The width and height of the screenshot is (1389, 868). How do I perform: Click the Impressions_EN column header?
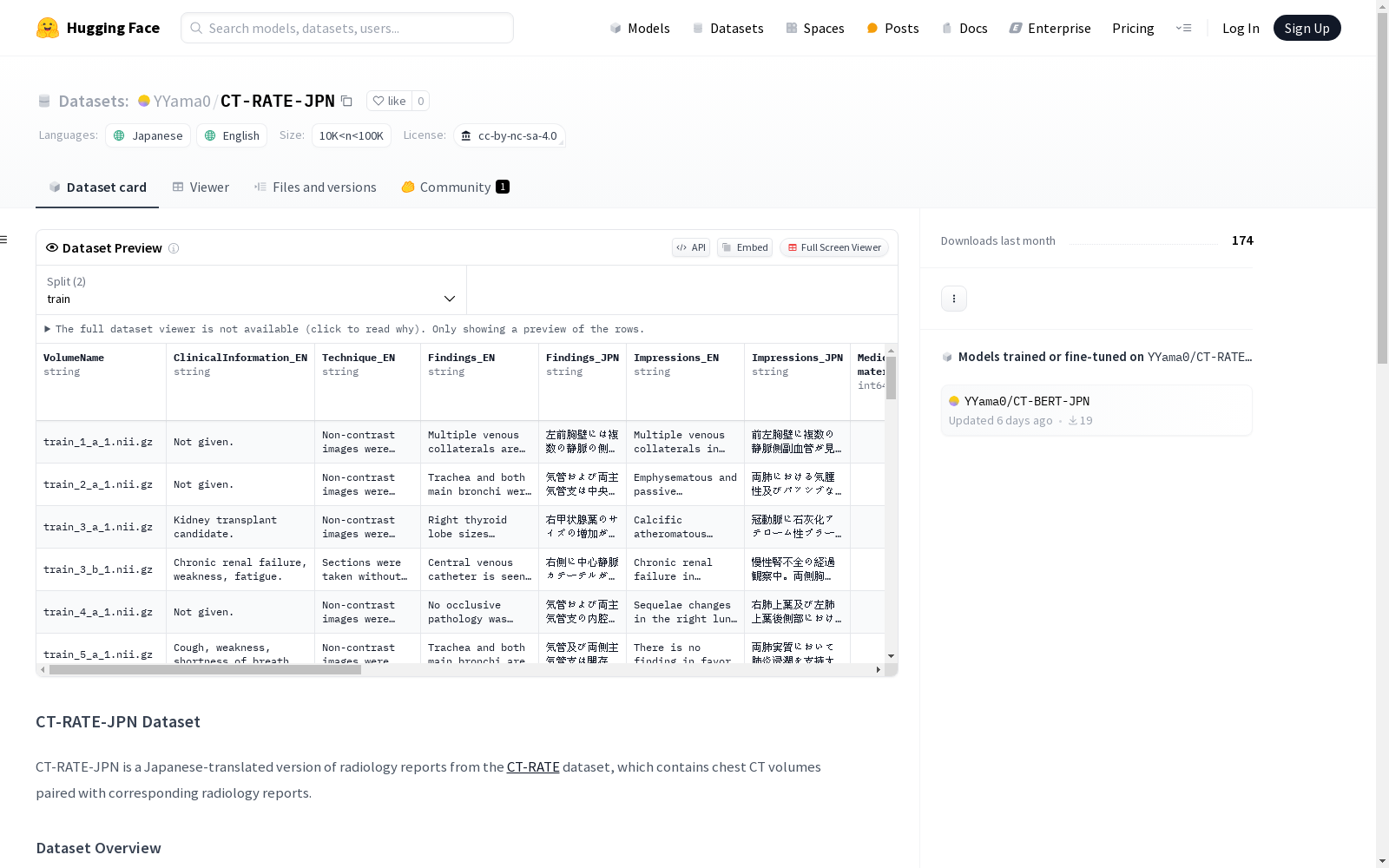[x=686, y=382]
